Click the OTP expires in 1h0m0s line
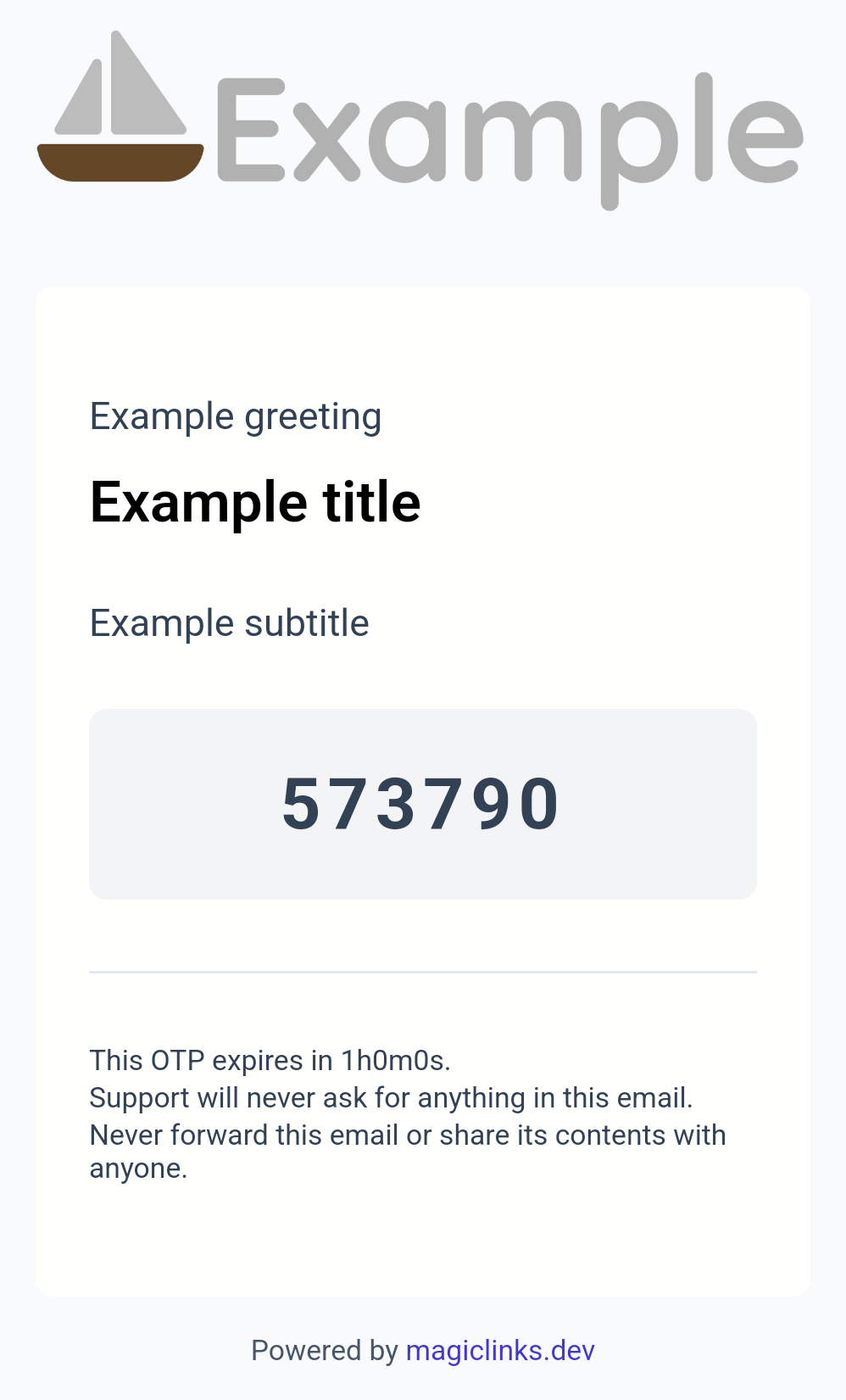This screenshot has height=1400, width=846. click(x=270, y=1061)
